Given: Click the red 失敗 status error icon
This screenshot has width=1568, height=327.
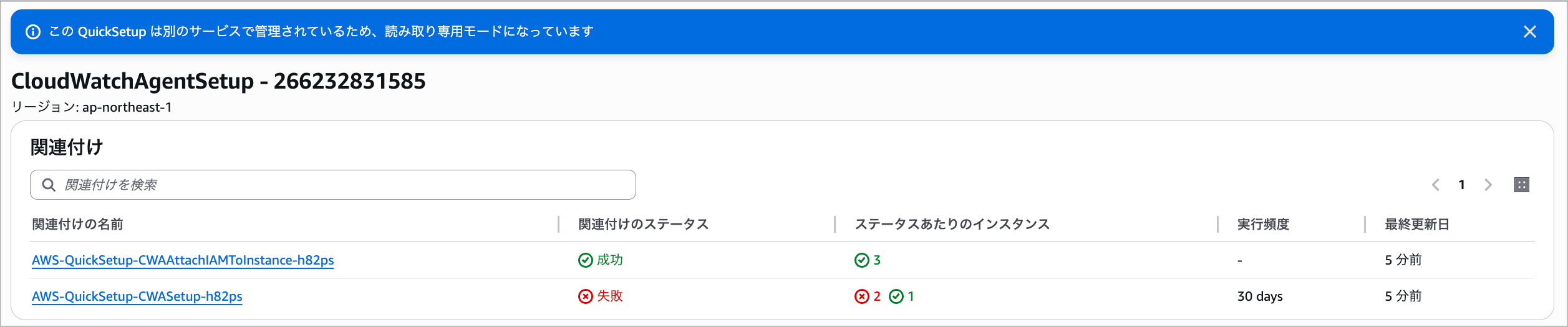Looking at the screenshot, I should click(585, 296).
